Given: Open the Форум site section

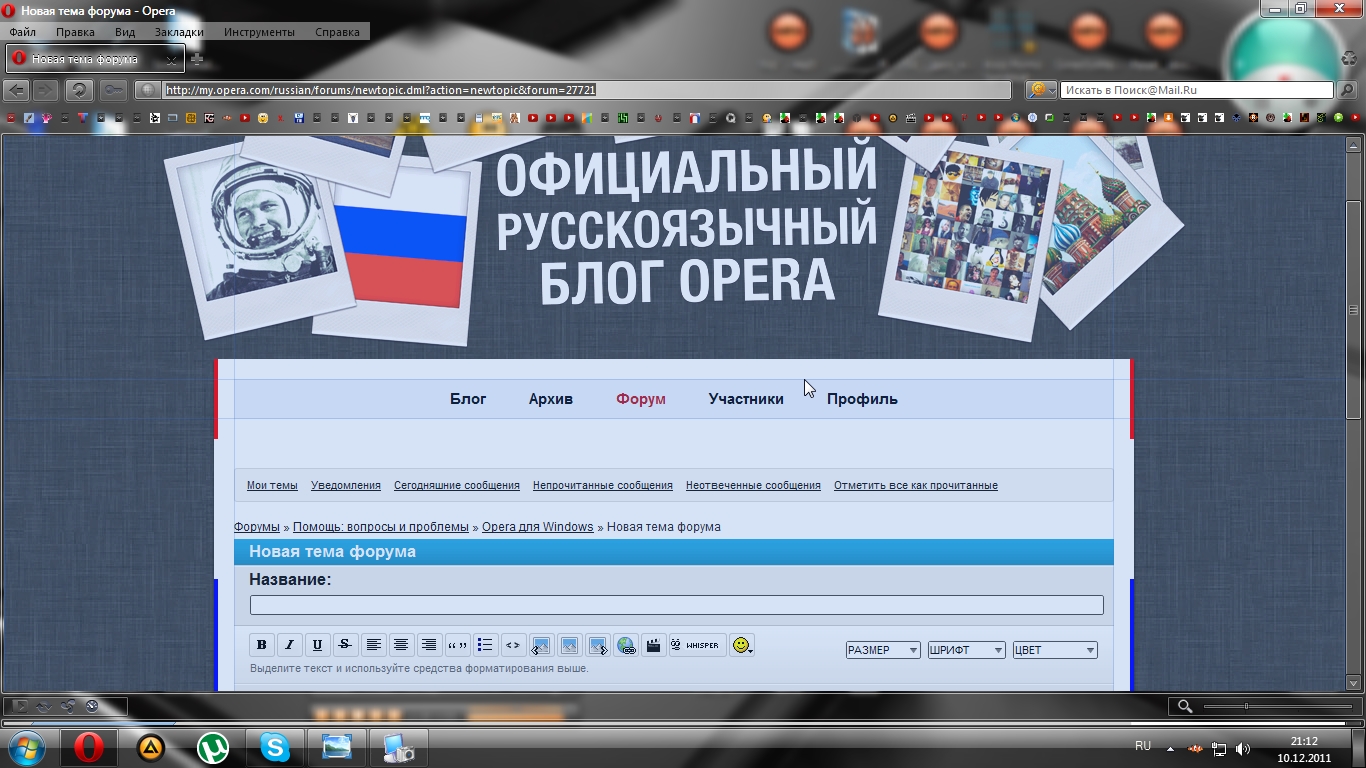Looking at the screenshot, I should (x=641, y=399).
